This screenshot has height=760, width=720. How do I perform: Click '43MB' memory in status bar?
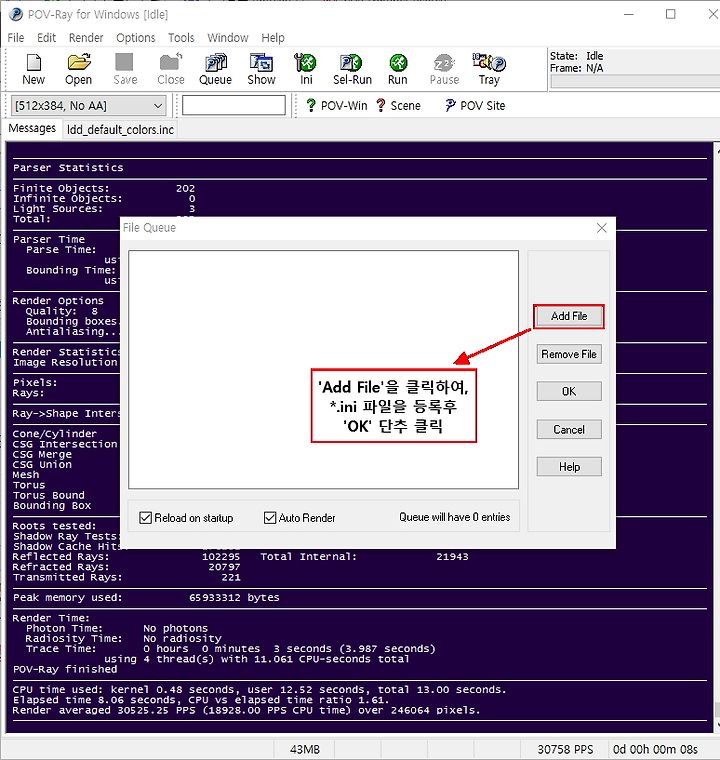pos(304,749)
